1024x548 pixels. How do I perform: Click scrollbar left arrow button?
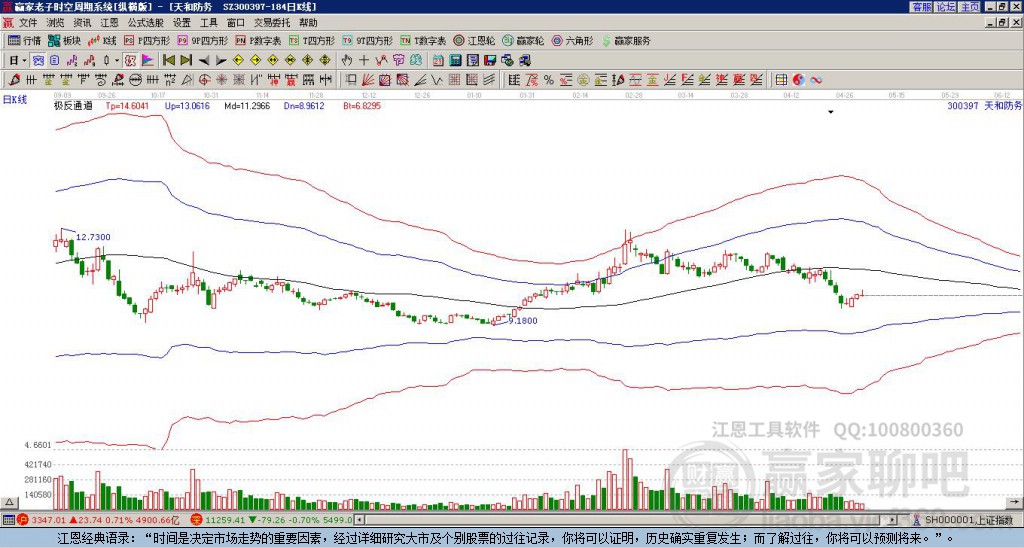pos(360,520)
